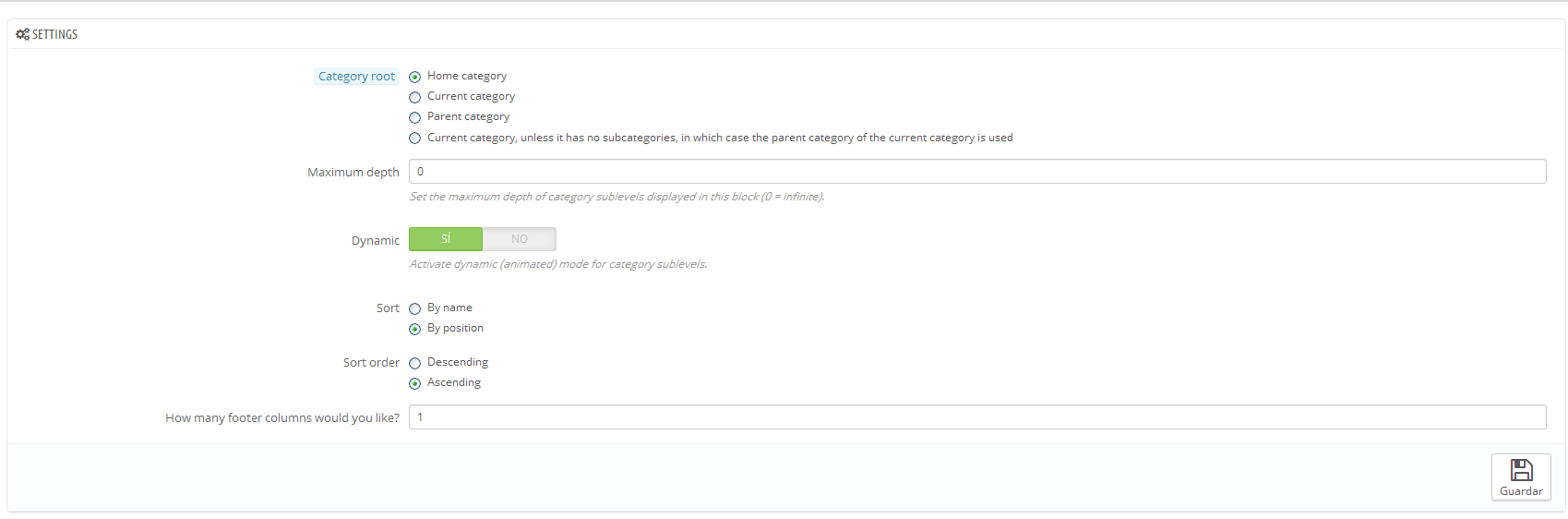Screen dimensions: 1568x519
Task: Click the footer columns input field
Action: (977, 417)
